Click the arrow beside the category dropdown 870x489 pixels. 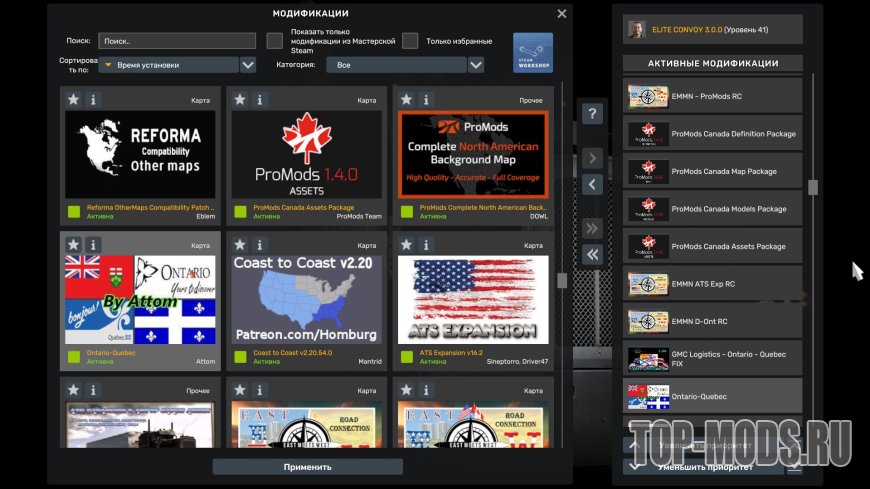tap(476, 65)
